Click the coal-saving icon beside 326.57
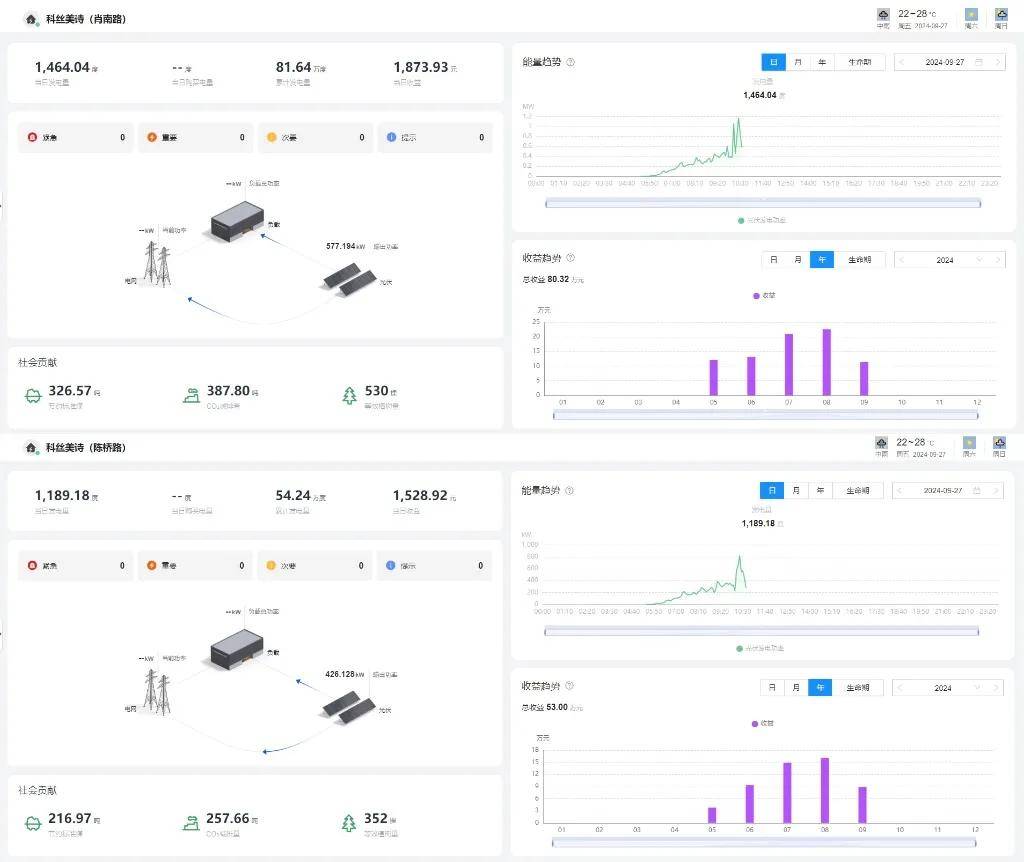1024x862 pixels. (x=33, y=396)
